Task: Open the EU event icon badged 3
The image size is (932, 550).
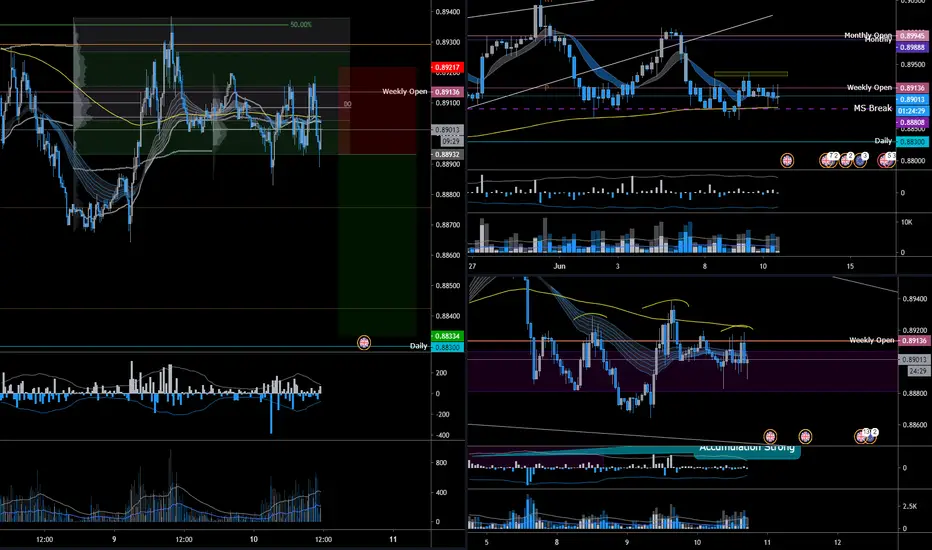Action: pyautogui.click(x=860, y=160)
